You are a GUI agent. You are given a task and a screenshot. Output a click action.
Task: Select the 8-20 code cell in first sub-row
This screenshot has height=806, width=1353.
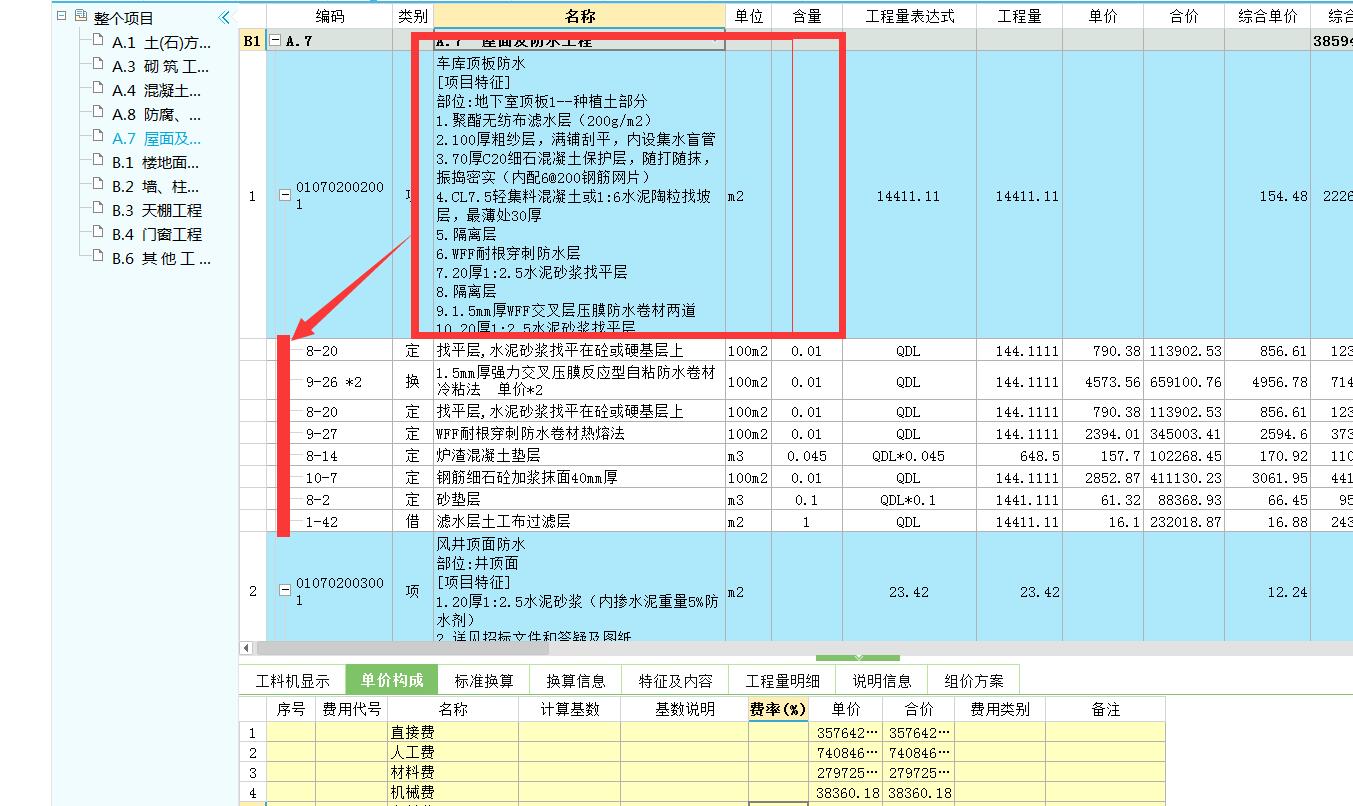tap(329, 350)
